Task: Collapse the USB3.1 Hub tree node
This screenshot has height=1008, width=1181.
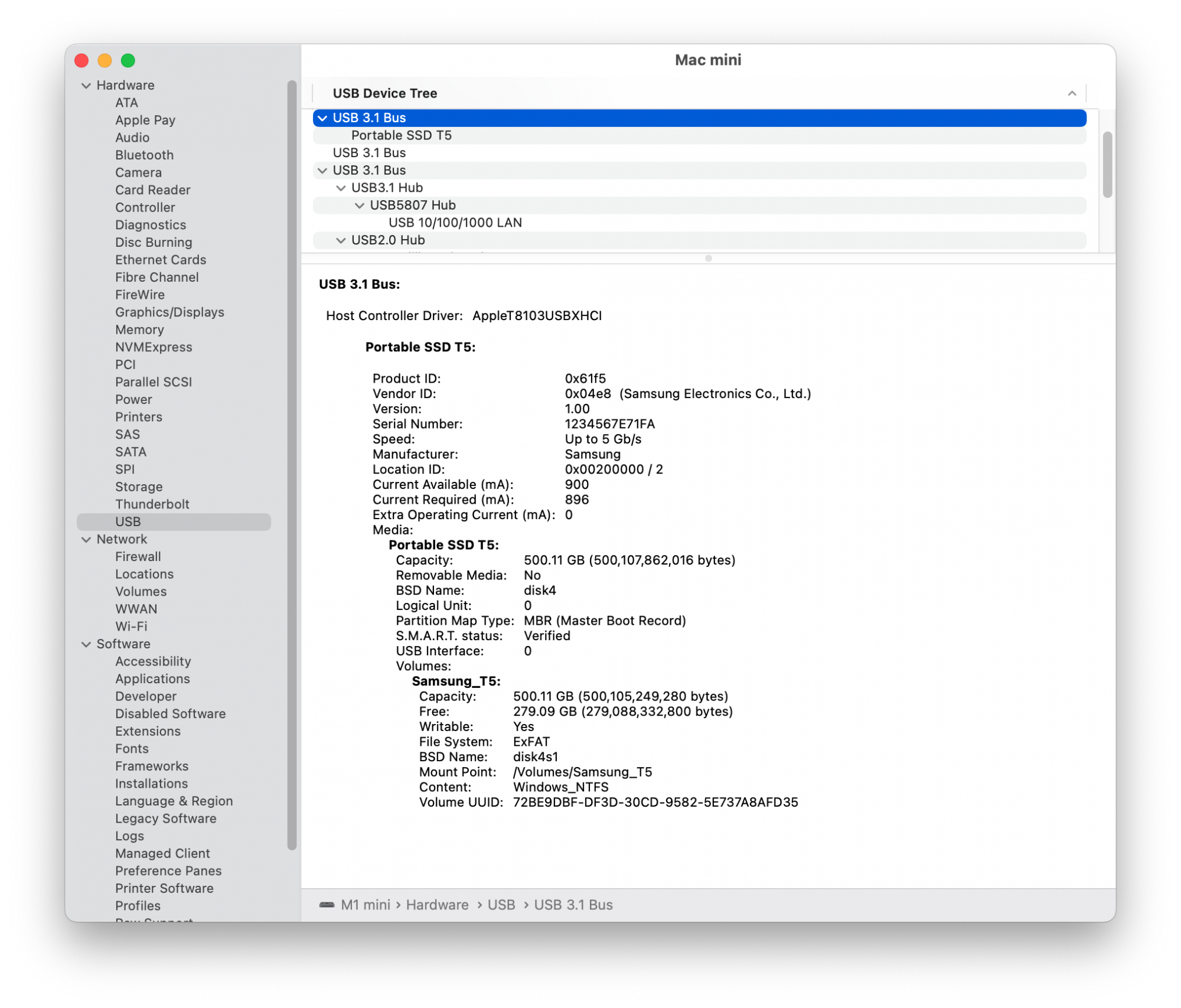Action: [x=341, y=188]
